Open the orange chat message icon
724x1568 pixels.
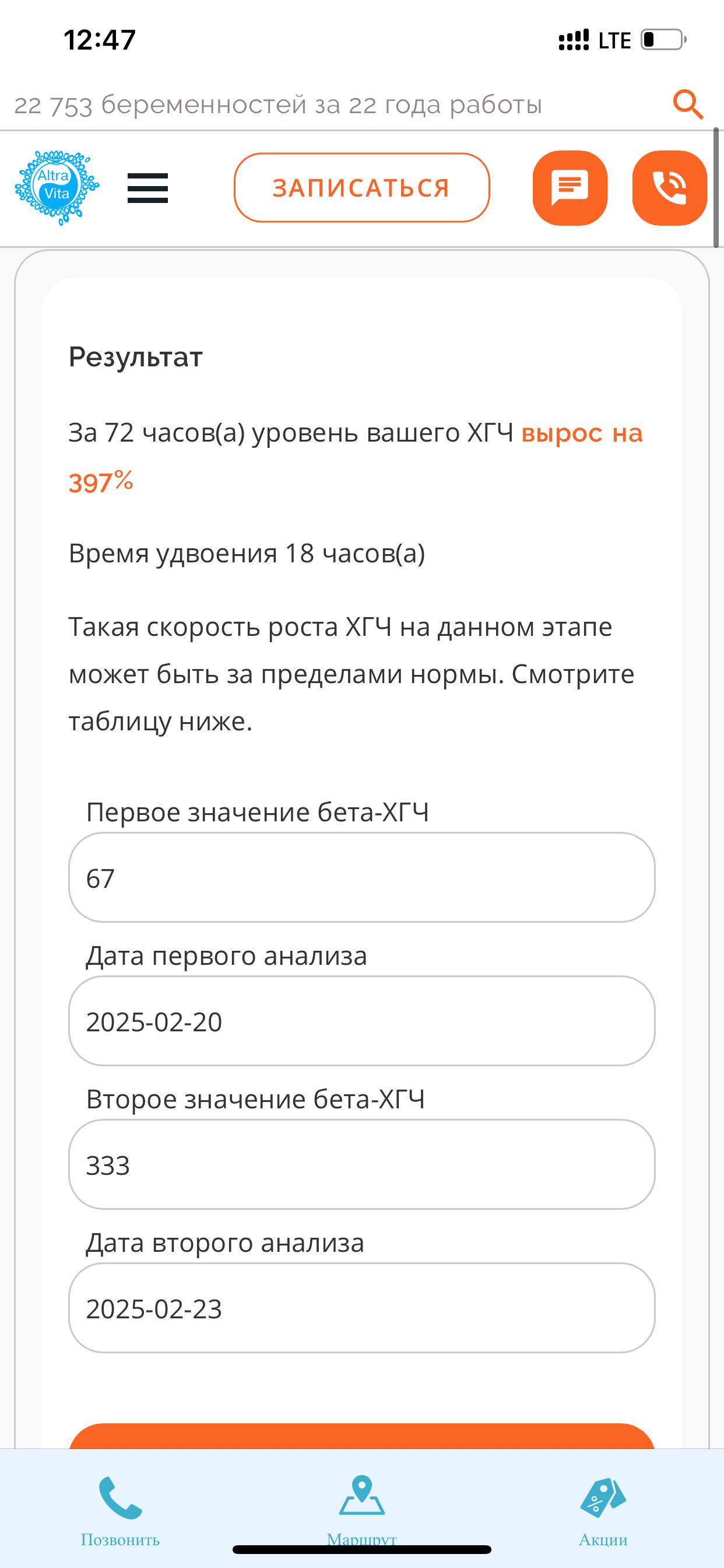click(571, 187)
